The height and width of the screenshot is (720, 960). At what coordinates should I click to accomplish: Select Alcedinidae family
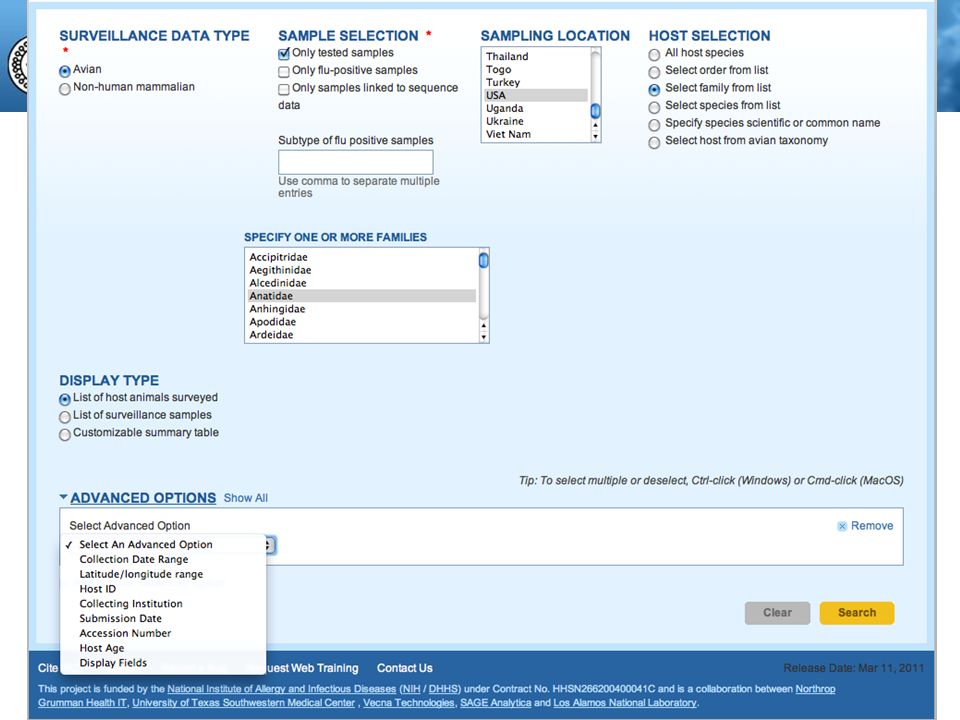pos(362,283)
